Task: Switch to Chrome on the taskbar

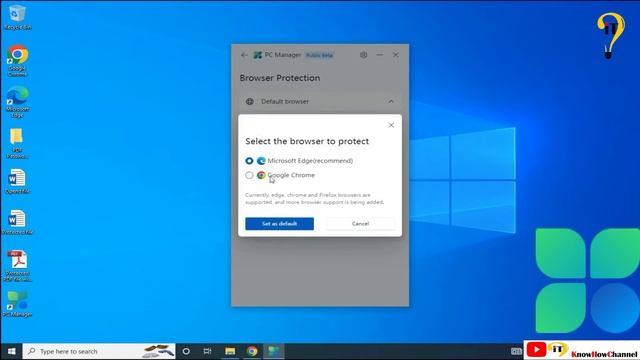Action: point(252,351)
